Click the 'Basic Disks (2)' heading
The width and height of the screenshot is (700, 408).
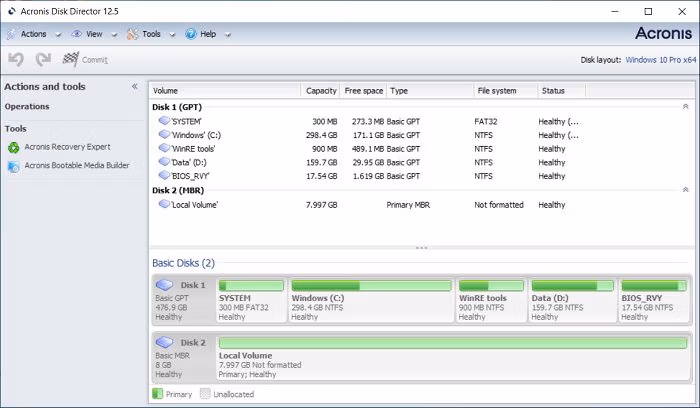(183, 263)
